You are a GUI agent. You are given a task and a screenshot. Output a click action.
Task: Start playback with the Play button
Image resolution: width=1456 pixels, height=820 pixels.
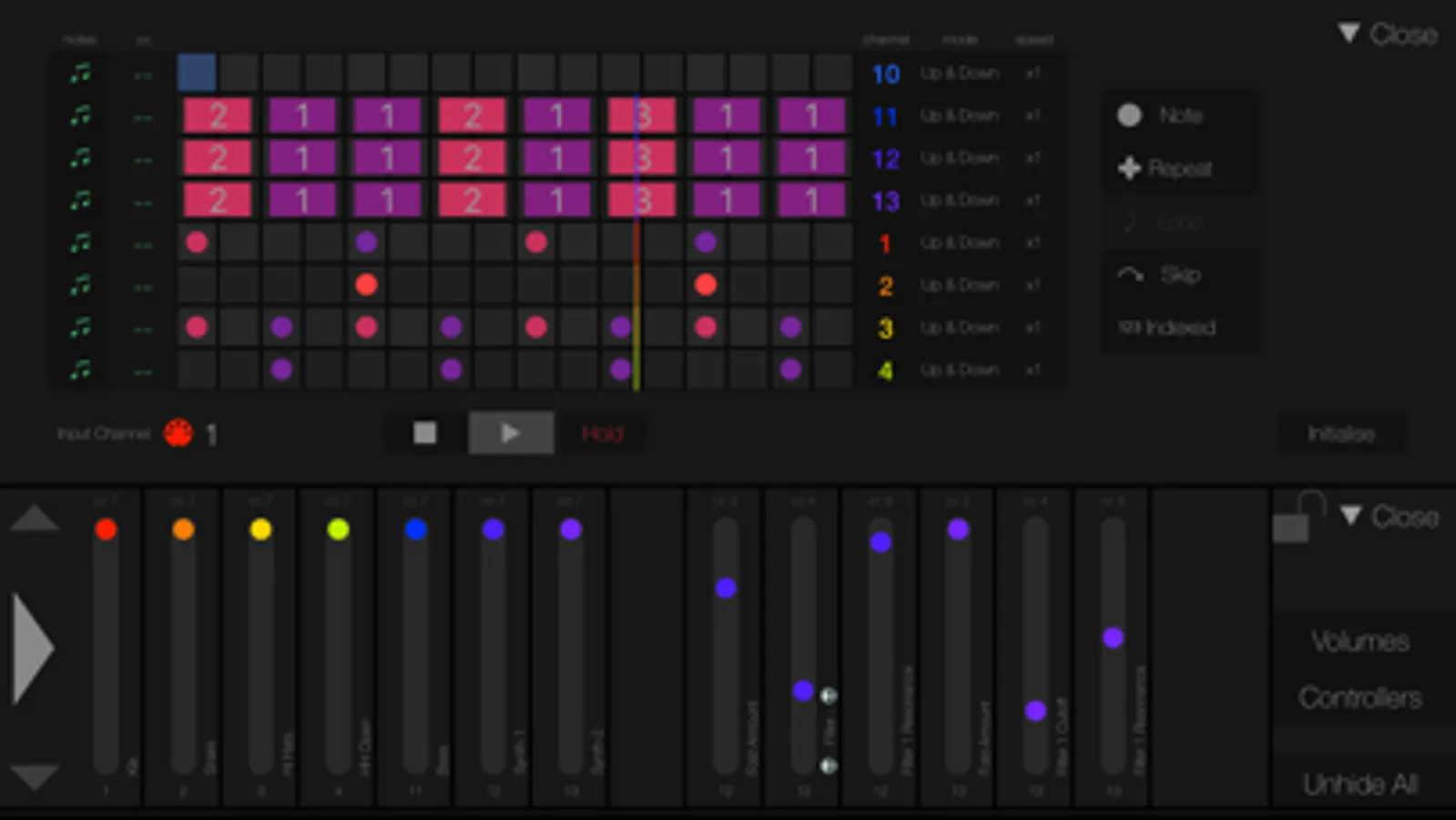pyautogui.click(x=511, y=433)
